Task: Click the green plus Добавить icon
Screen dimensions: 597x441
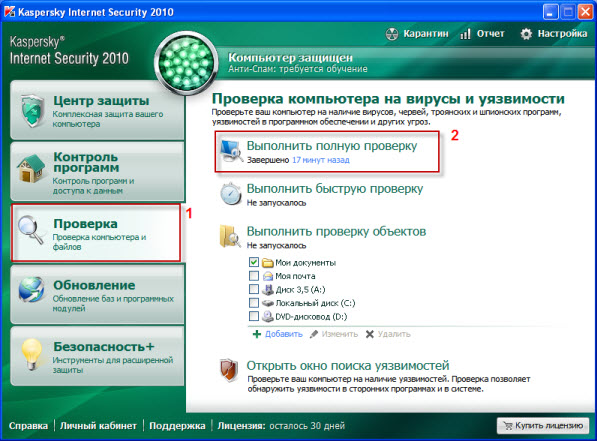Action: click(257, 334)
